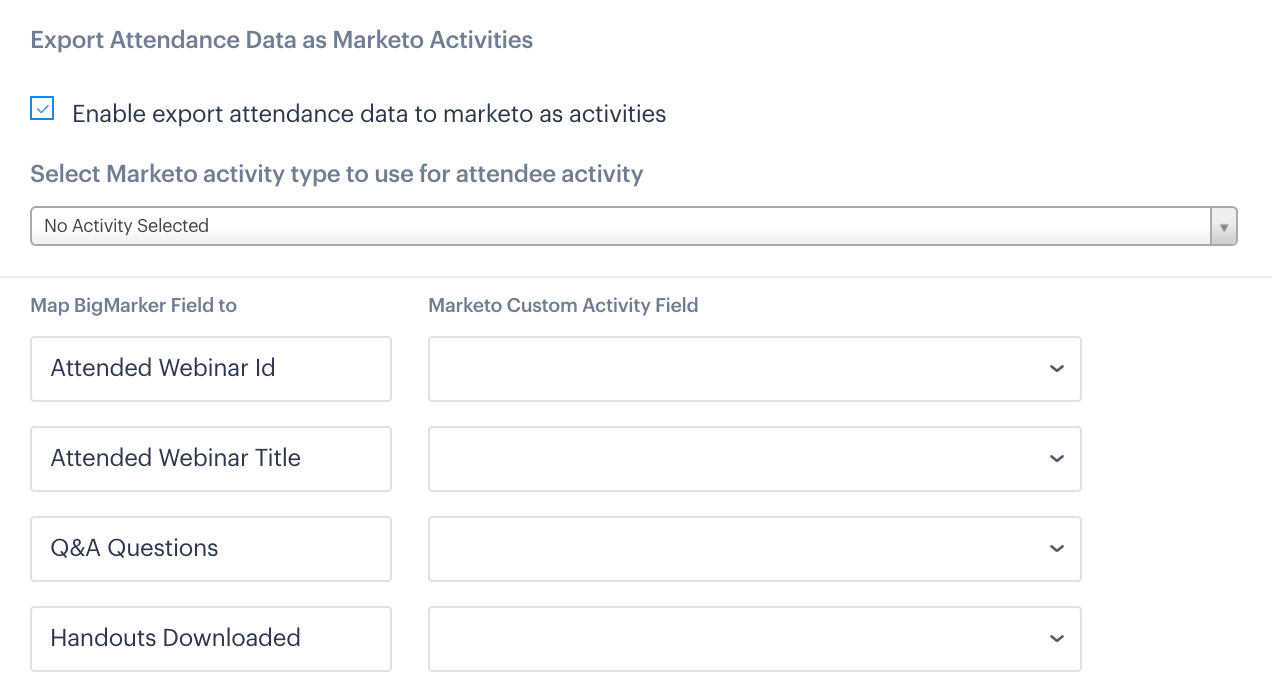Select the Attended Webinar Id field
1272x686 pixels.
(211, 369)
